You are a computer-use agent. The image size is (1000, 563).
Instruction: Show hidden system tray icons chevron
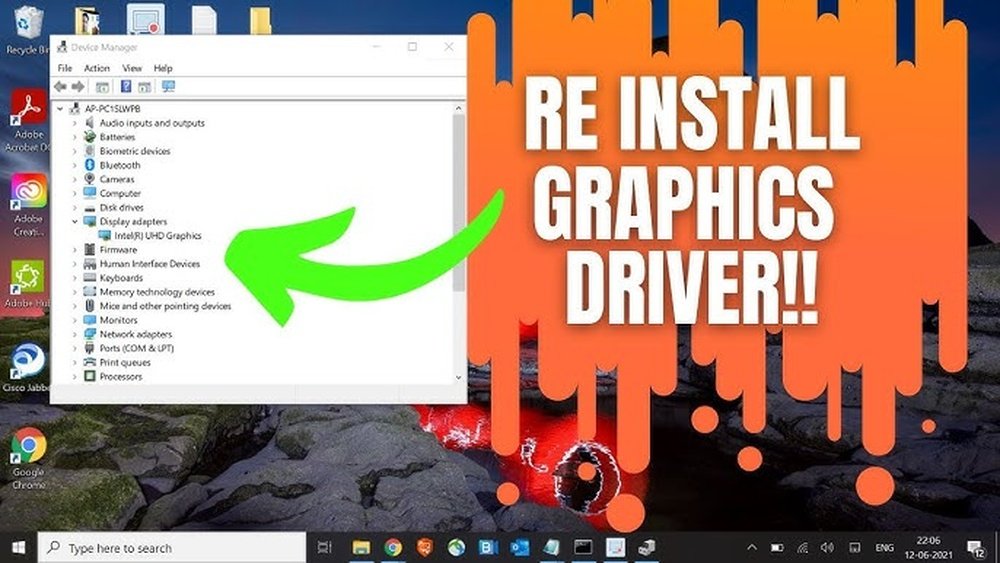752,548
